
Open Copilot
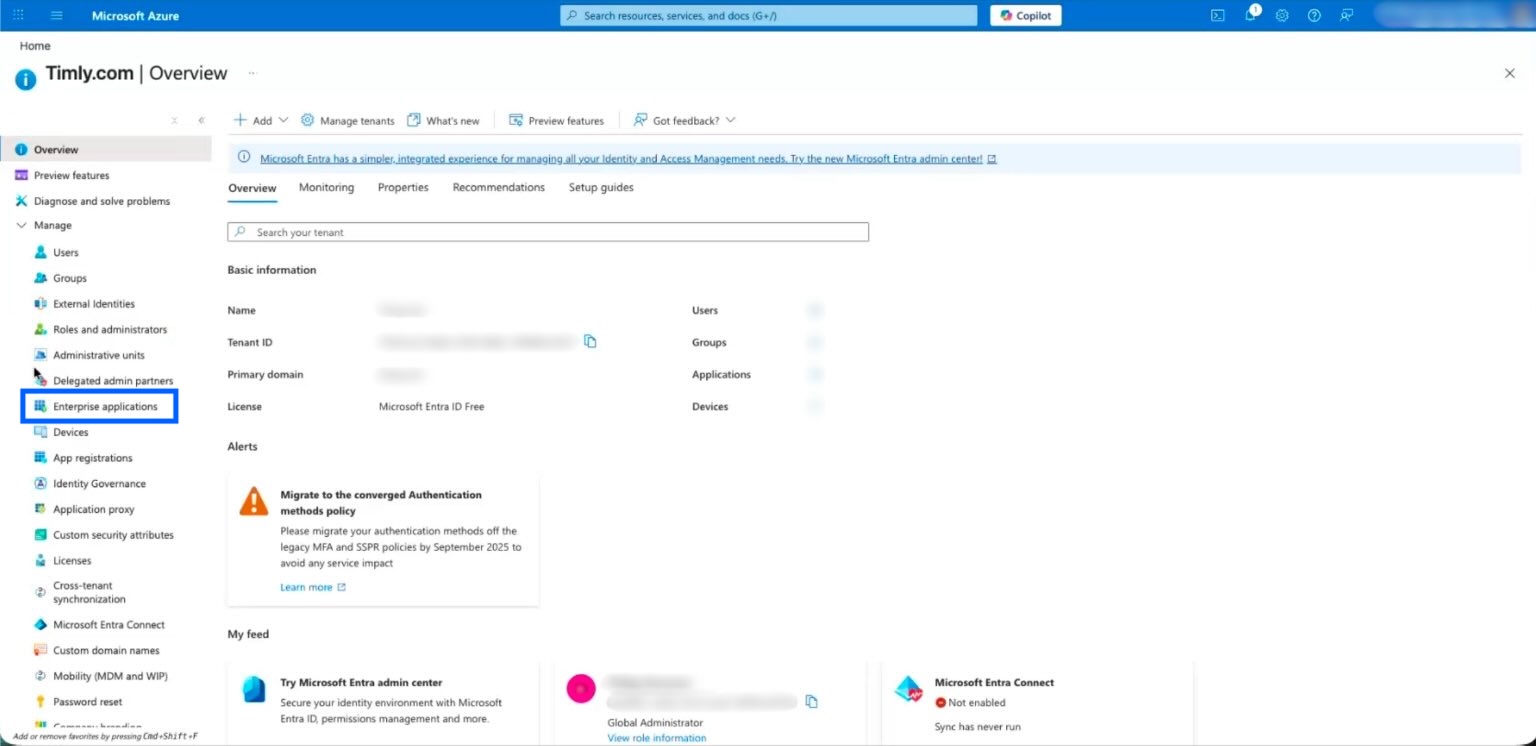pos(1026,15)
